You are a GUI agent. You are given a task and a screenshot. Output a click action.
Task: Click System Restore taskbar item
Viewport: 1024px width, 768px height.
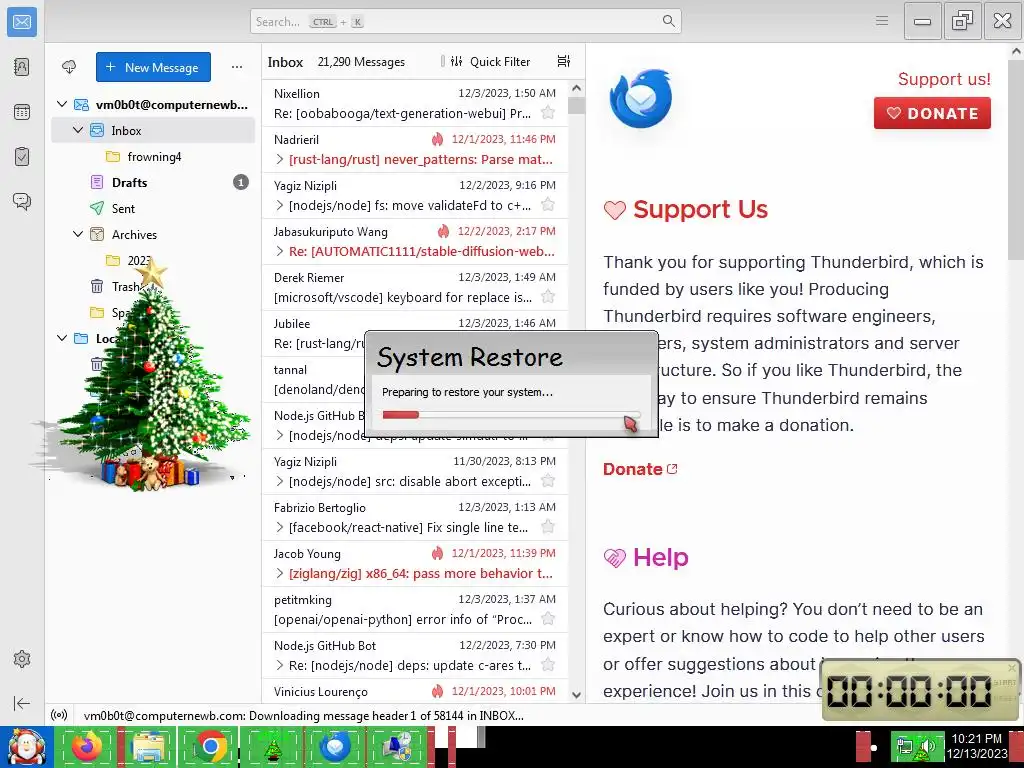tap(396, 746)
